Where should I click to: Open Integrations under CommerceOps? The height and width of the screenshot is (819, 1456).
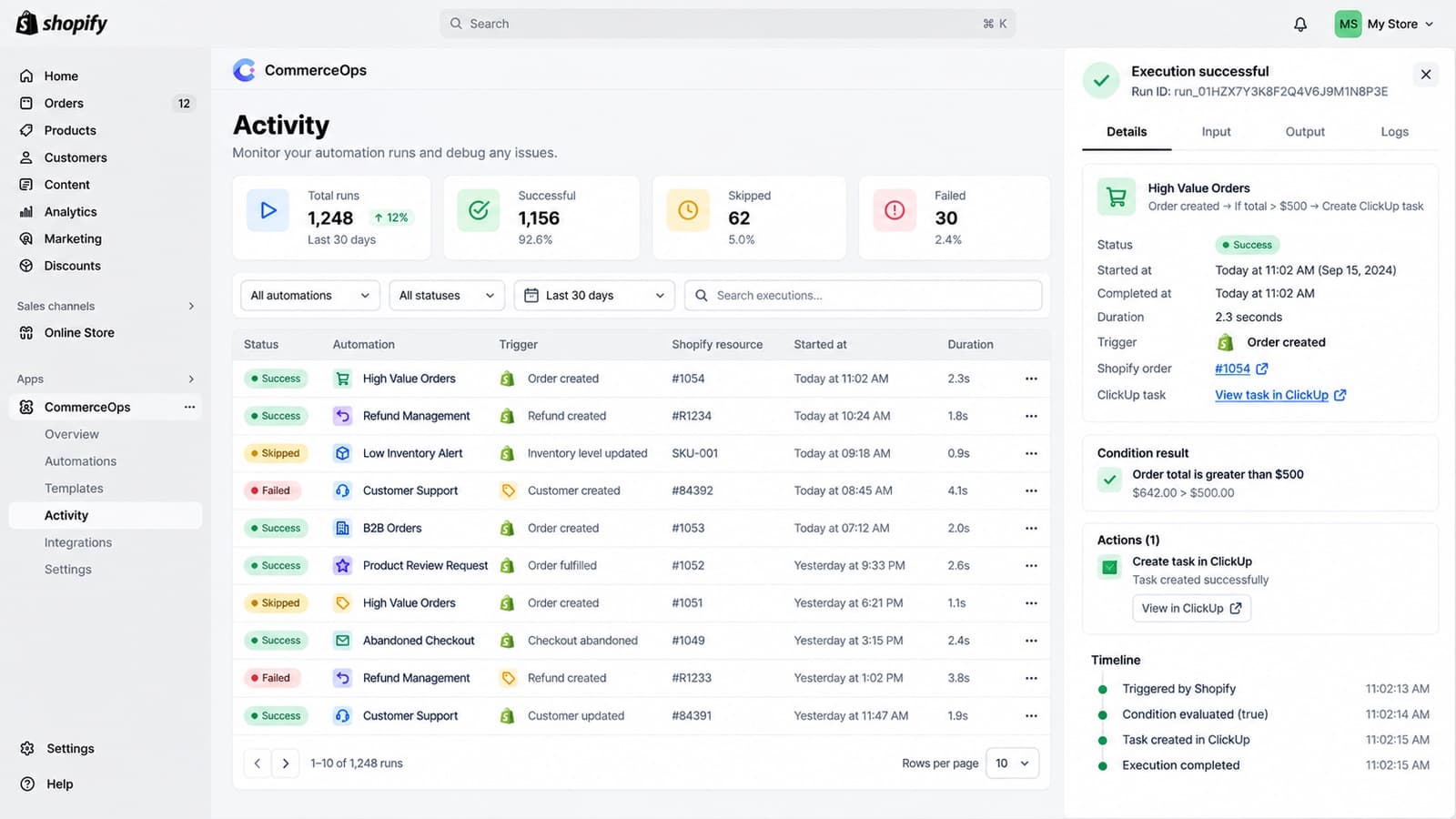pyautogui.click(x=78, y=542)
